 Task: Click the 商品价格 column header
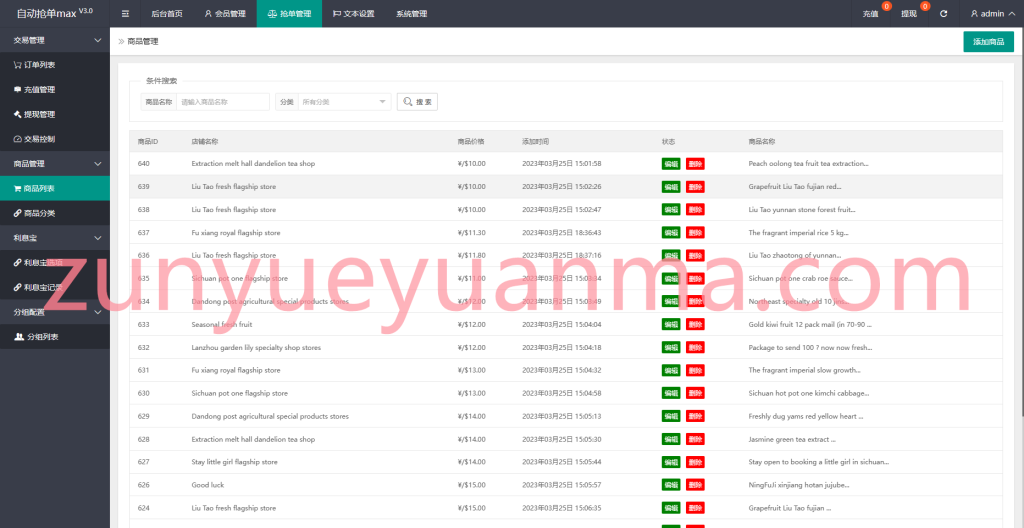coord(471,141)
